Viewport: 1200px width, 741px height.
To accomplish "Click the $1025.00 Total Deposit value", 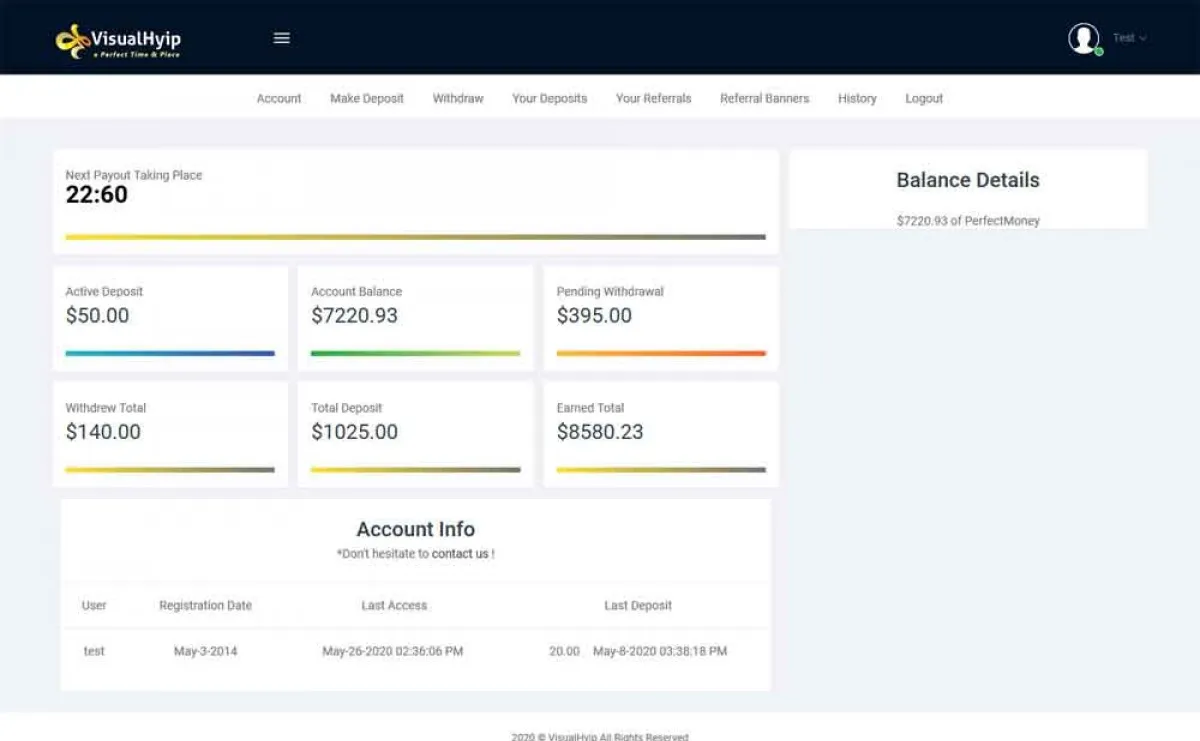I will coord(354,432).
